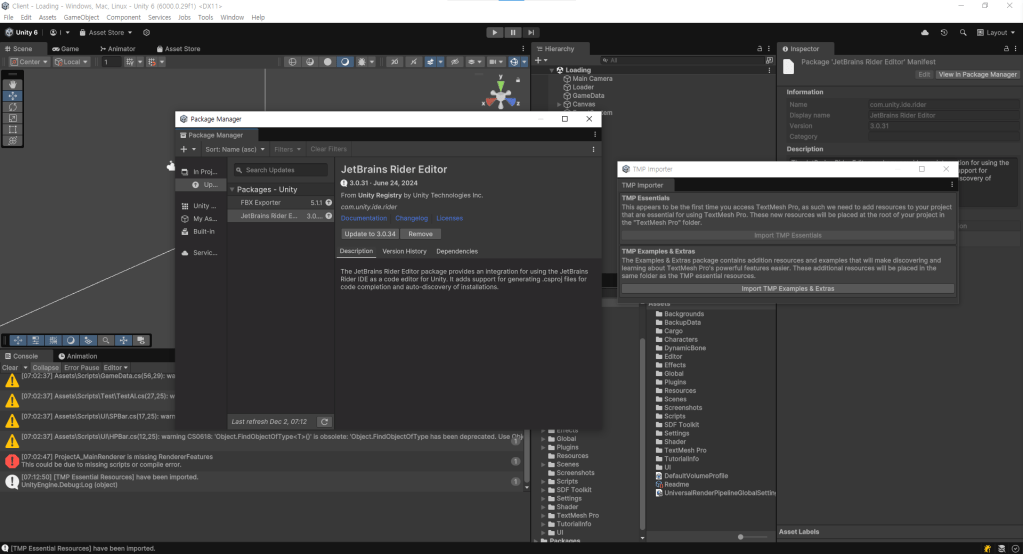Screen dimensions: 1023x554
Task: Collapse the Packages - Unity group
Action: click(x=233, y=189)
